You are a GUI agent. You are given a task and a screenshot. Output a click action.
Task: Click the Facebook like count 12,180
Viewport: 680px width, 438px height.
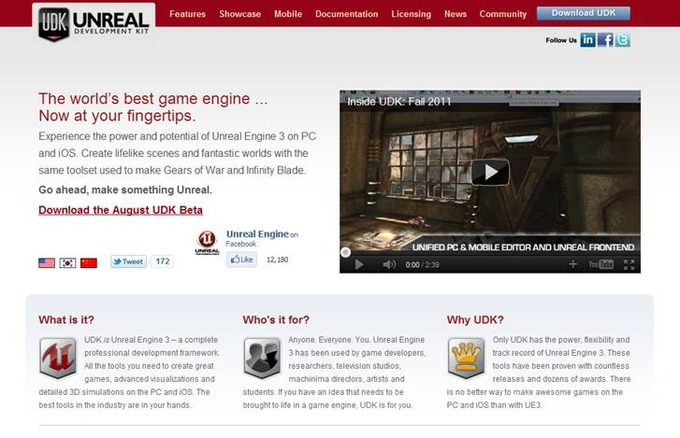(x=277, y=260)
